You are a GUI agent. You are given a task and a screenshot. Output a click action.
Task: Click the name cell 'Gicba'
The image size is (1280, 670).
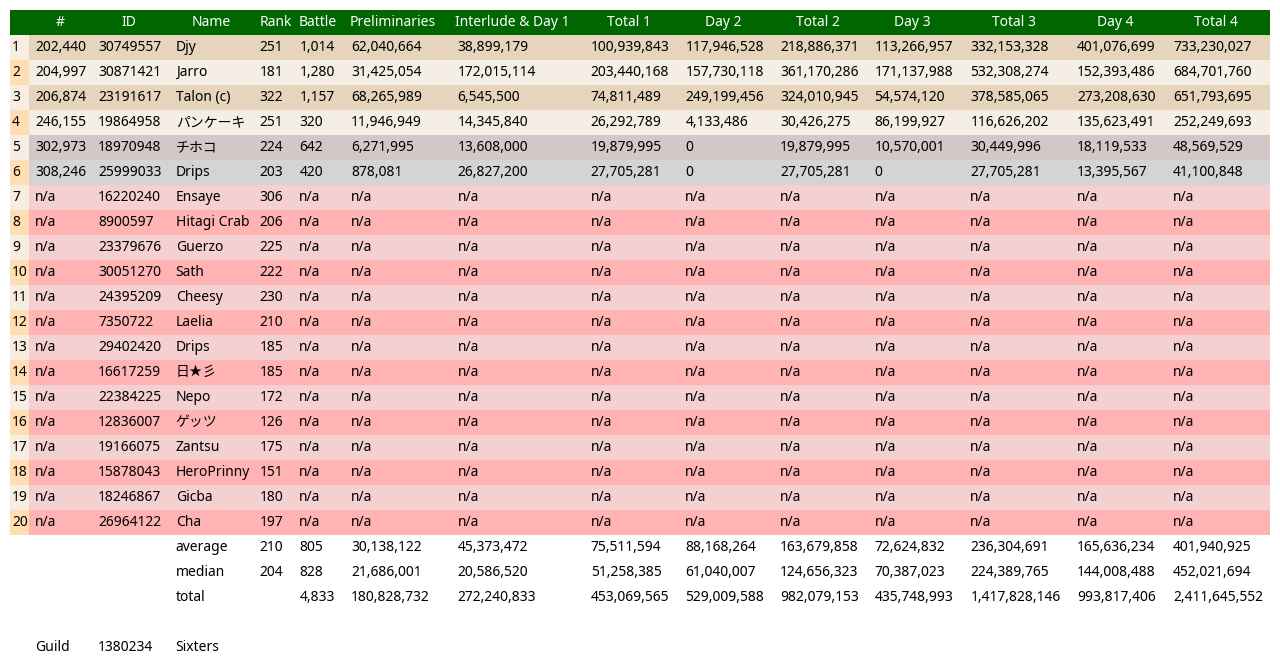click(x=194, y=496)
